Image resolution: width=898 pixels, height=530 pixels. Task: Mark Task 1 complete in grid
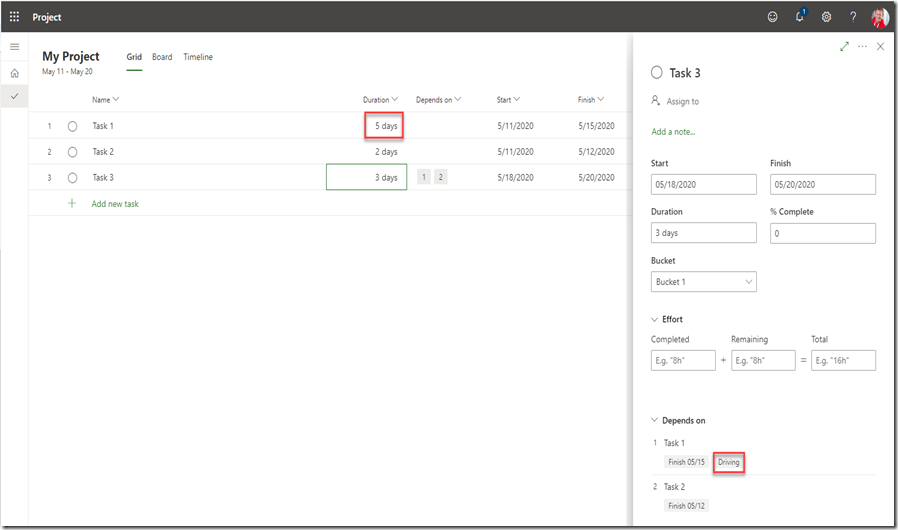point(72,126)
